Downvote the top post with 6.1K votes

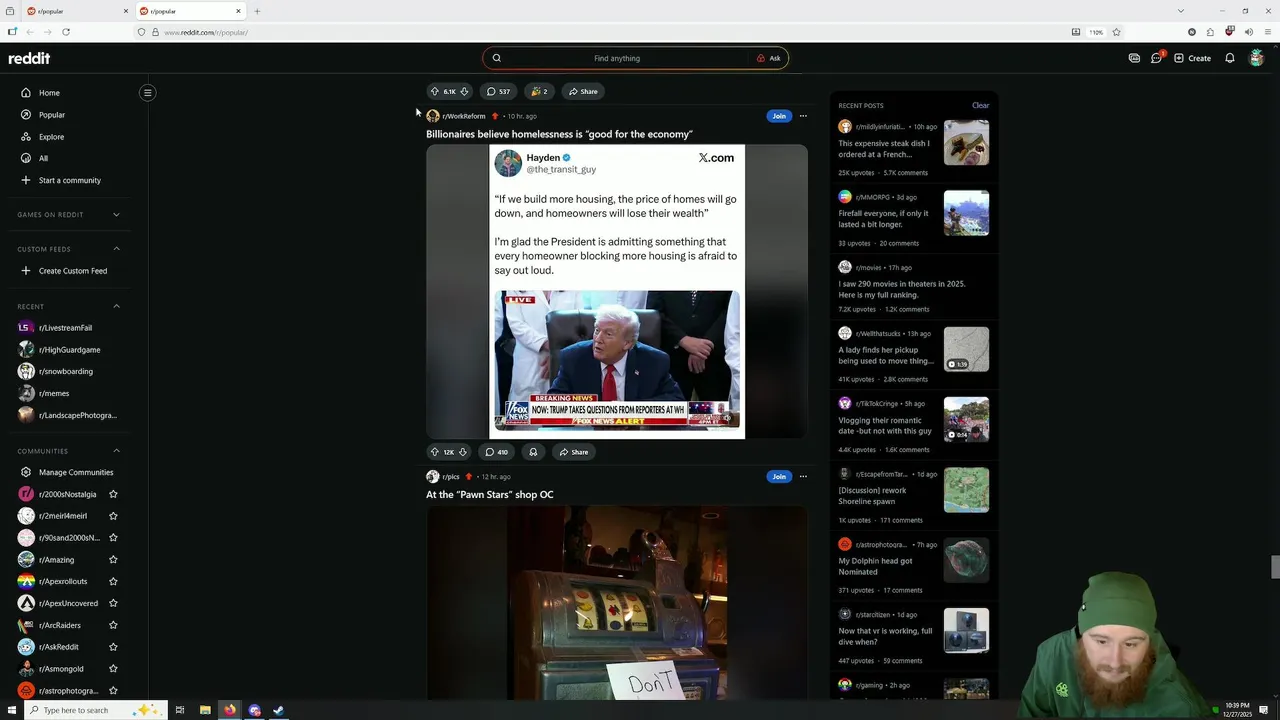464,91
